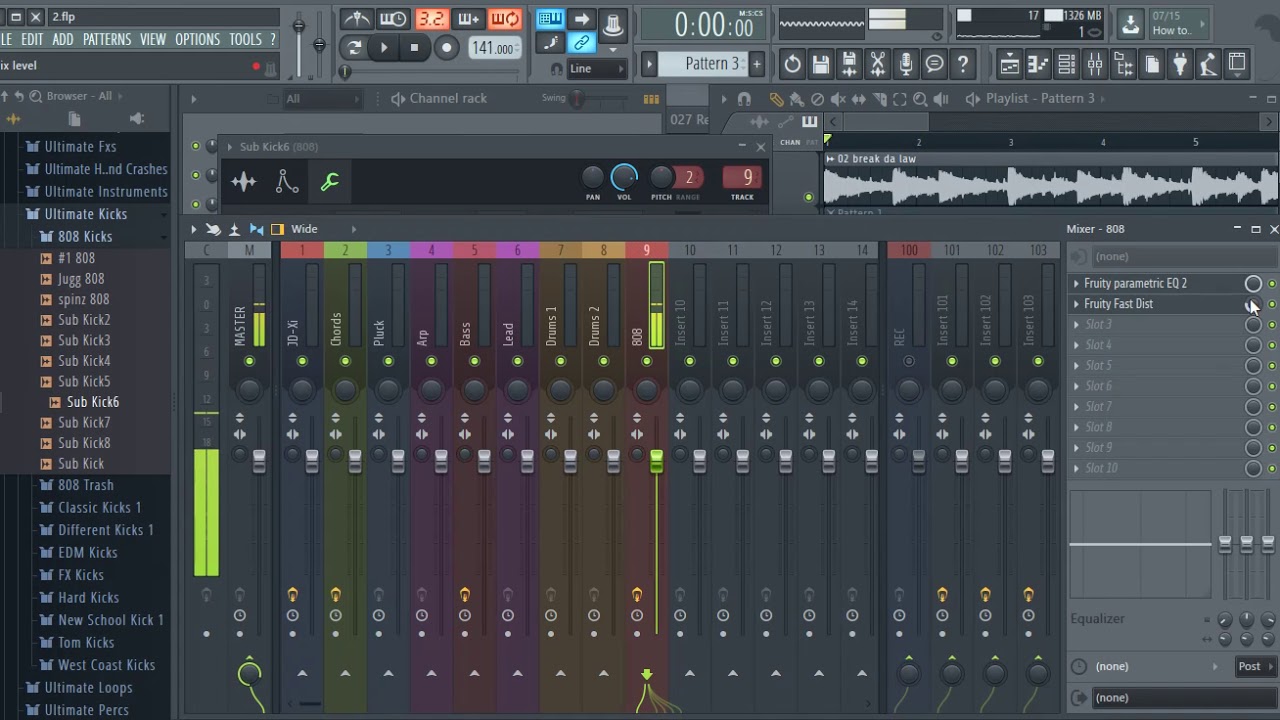The width and height of the screenshot is (1280, 720).
Task: Select the pencil draw tool in playlist
Action: [776, 99]
